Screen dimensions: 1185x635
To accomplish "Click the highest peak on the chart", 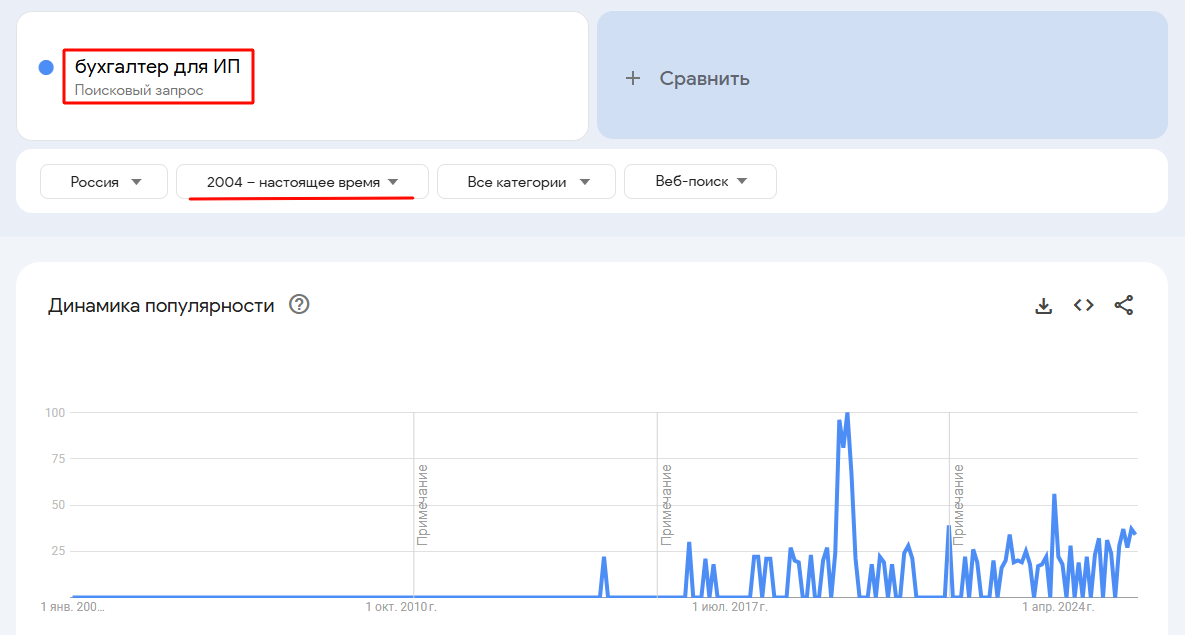I will 847,413.
